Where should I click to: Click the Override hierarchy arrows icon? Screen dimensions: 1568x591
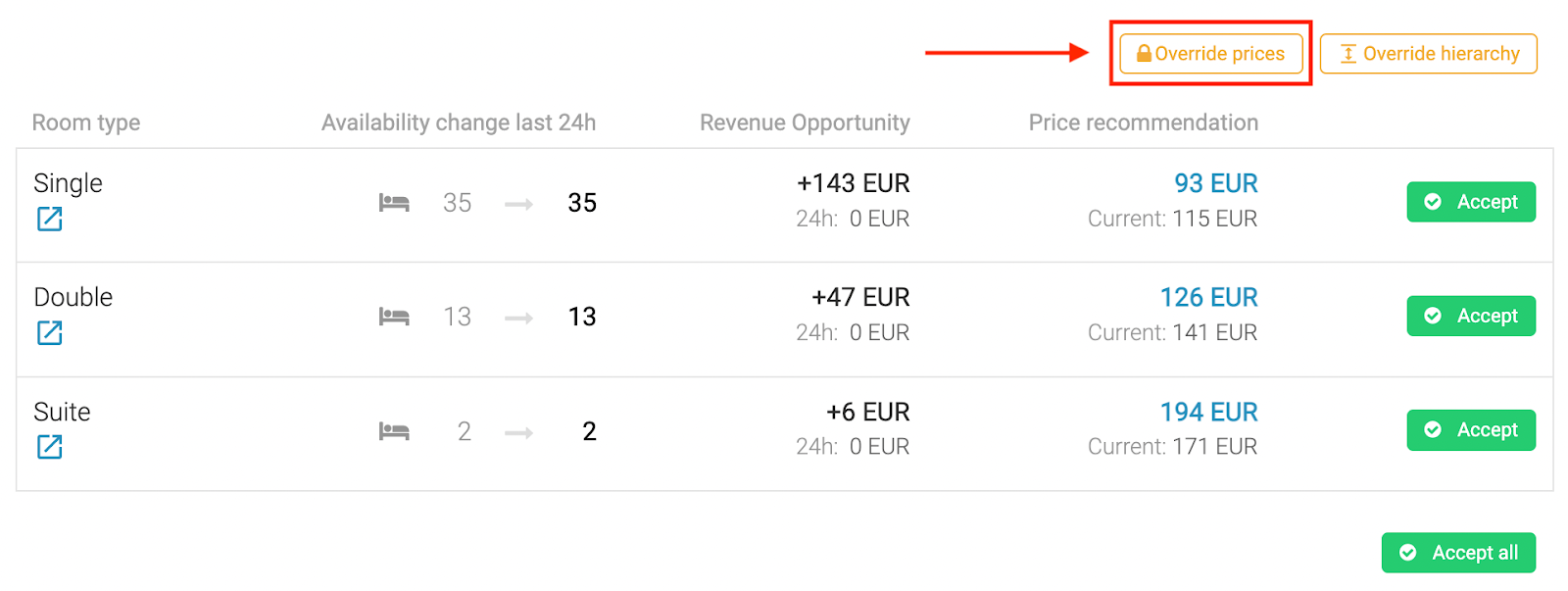1348,54
